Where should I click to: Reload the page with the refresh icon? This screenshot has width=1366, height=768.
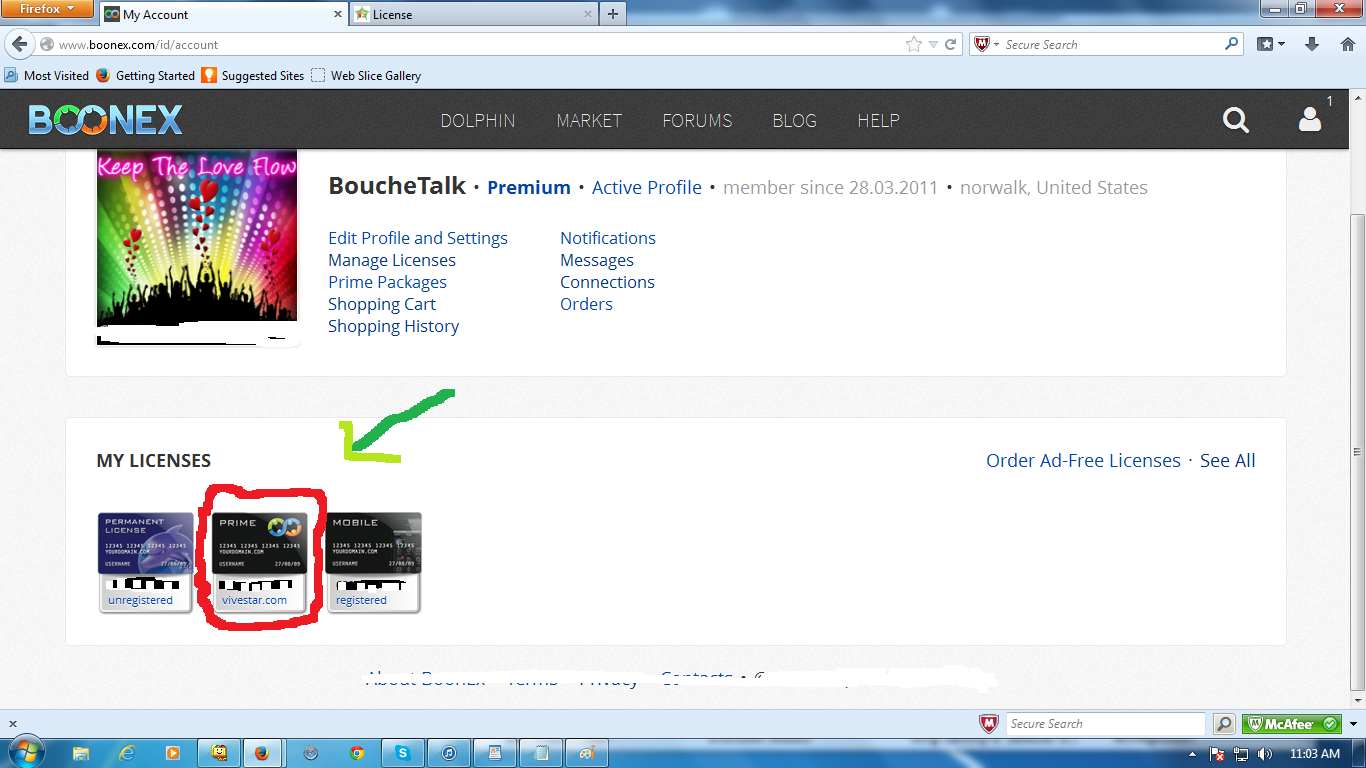(951, 44)
